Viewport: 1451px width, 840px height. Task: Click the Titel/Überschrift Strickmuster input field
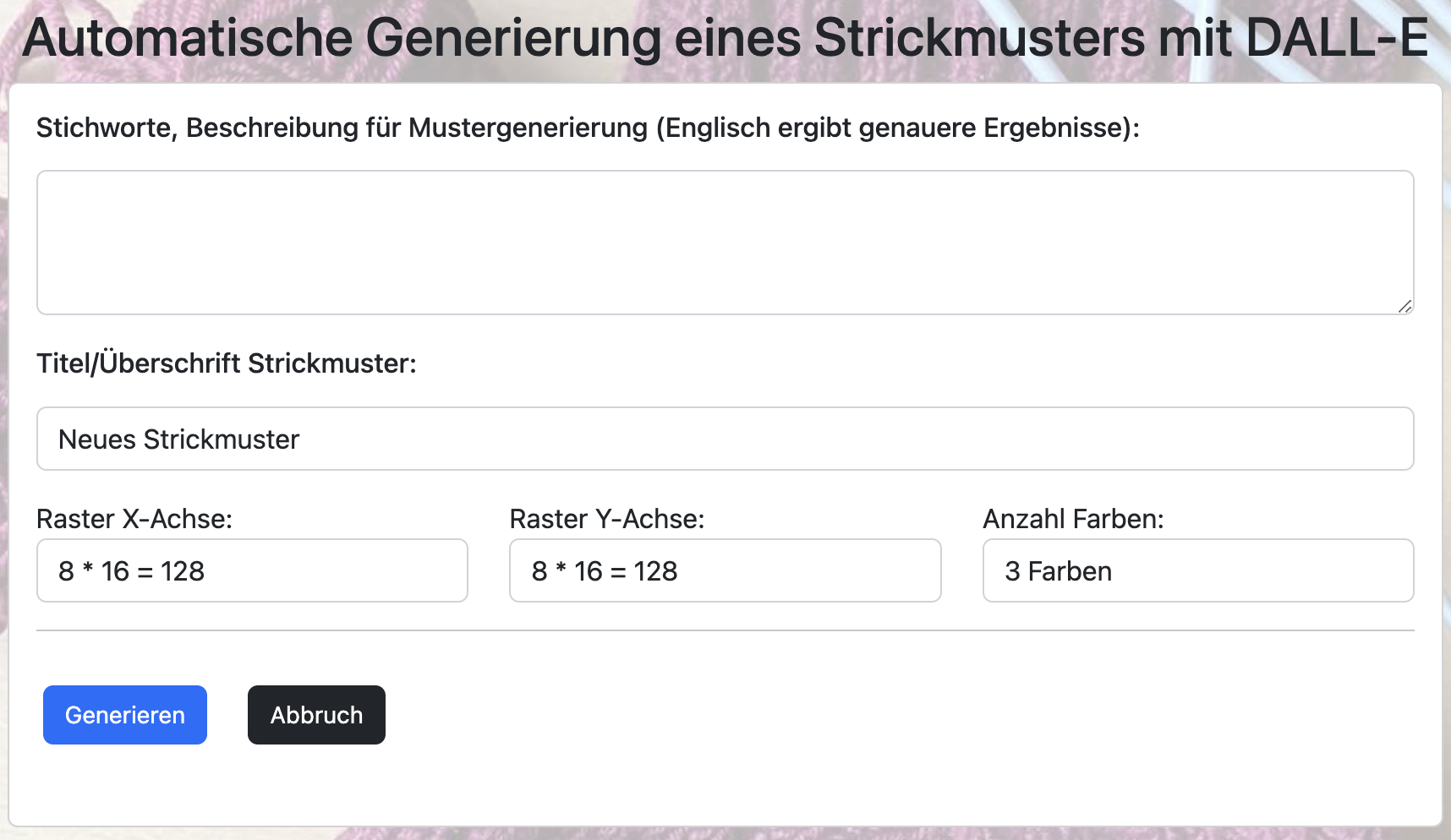point(725,439)
